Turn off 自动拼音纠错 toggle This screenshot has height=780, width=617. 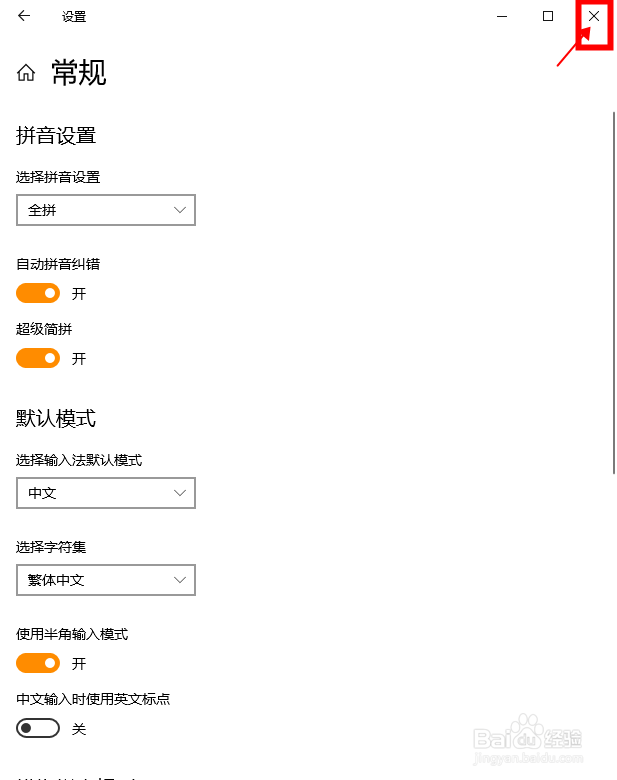click(x=38, y=293)
